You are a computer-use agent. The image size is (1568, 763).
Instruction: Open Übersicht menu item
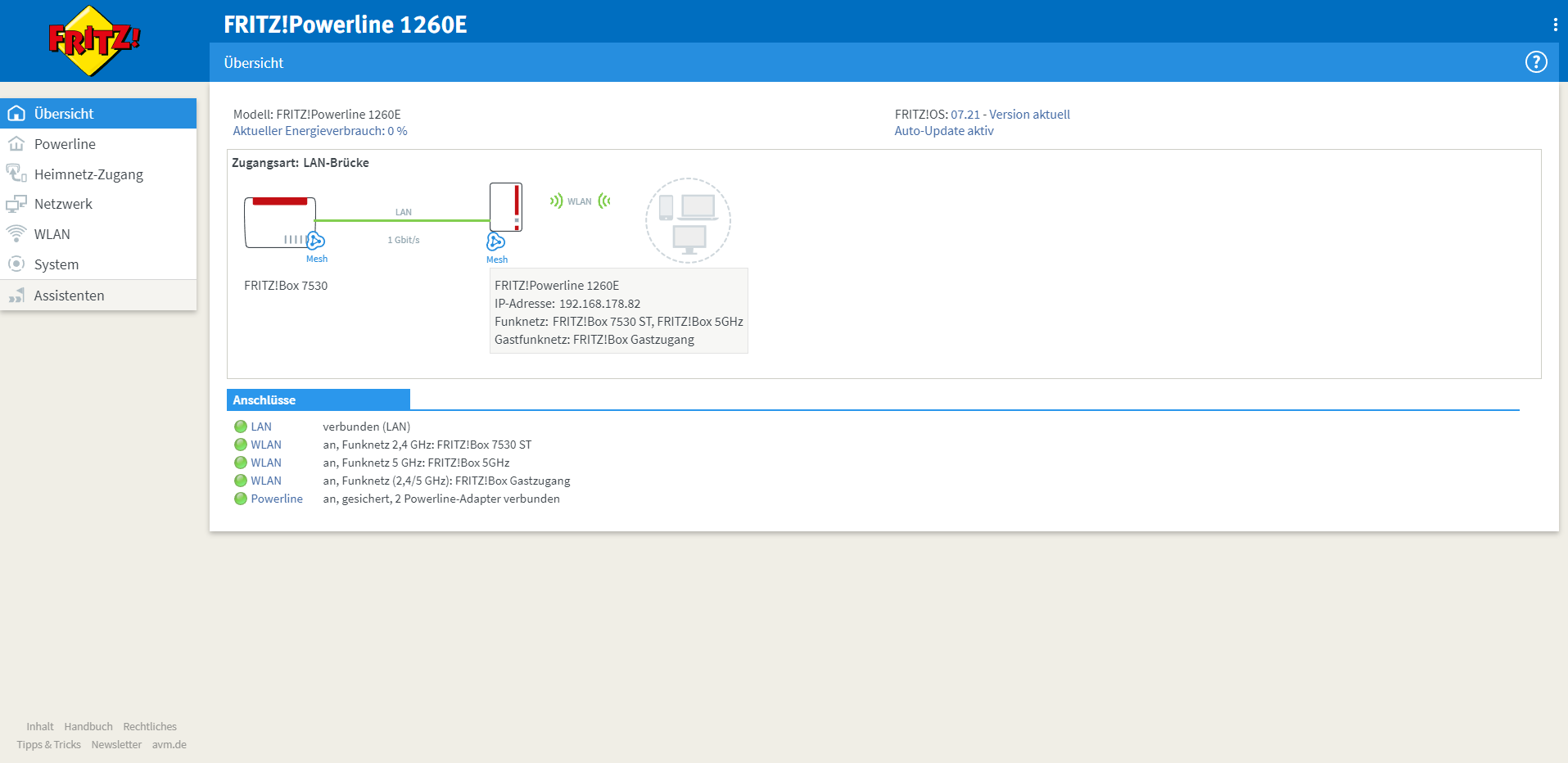(x=98, y=114)
